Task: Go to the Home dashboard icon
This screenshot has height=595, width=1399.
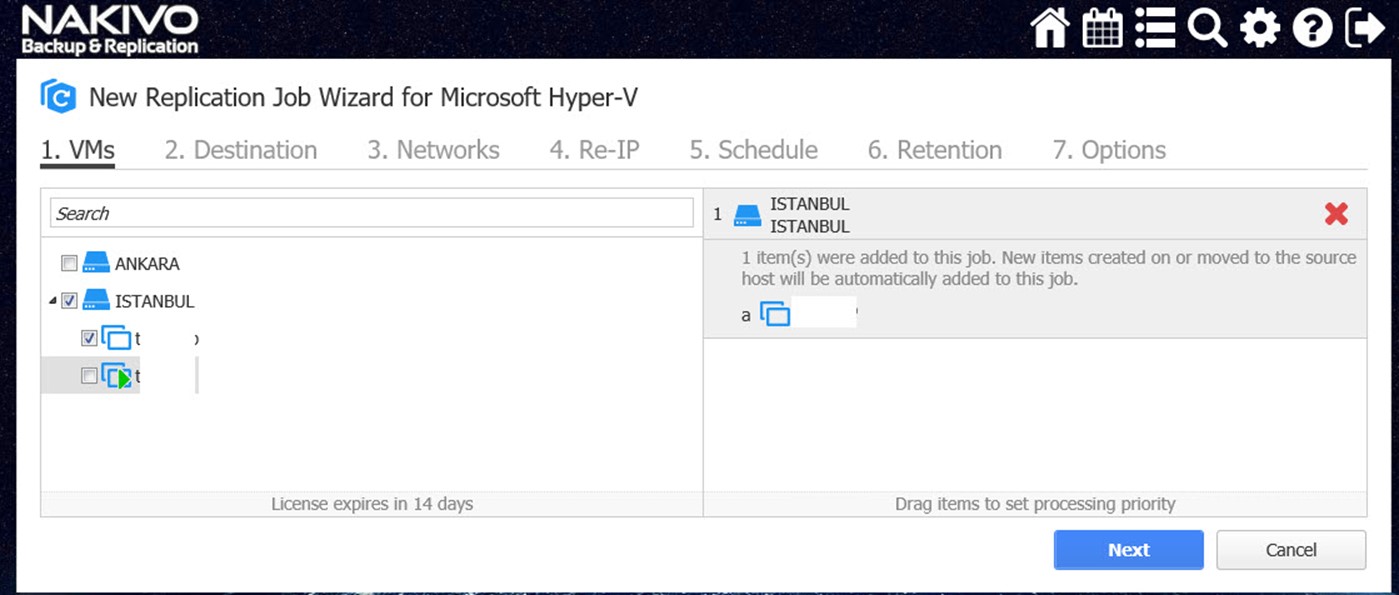Action: [1050, 28]
